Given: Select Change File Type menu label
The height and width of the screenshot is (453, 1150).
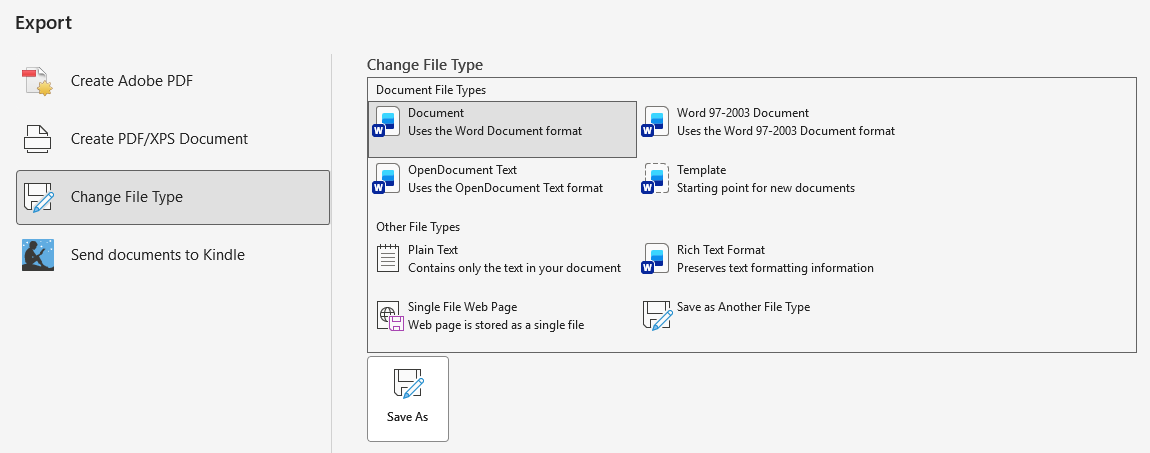Looking at the screenshot, I should pos(126,197).
